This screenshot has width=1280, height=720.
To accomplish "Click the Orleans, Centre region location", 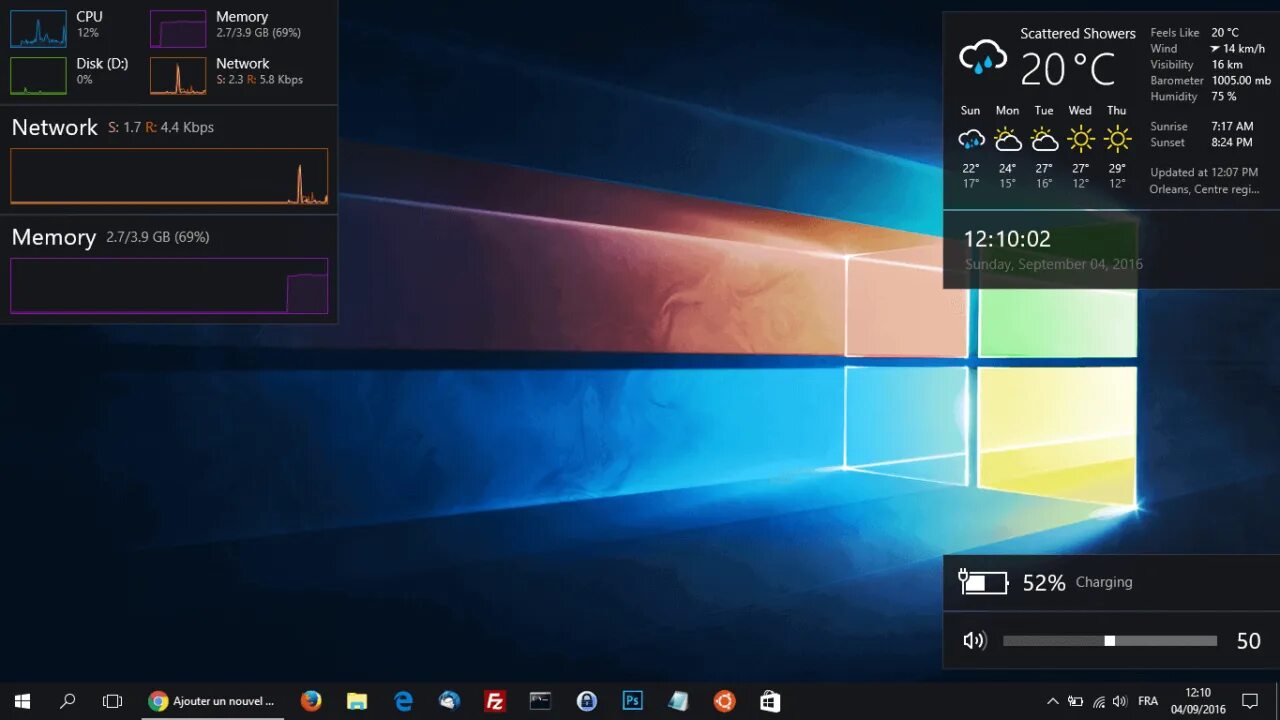I will point(1205,189).
